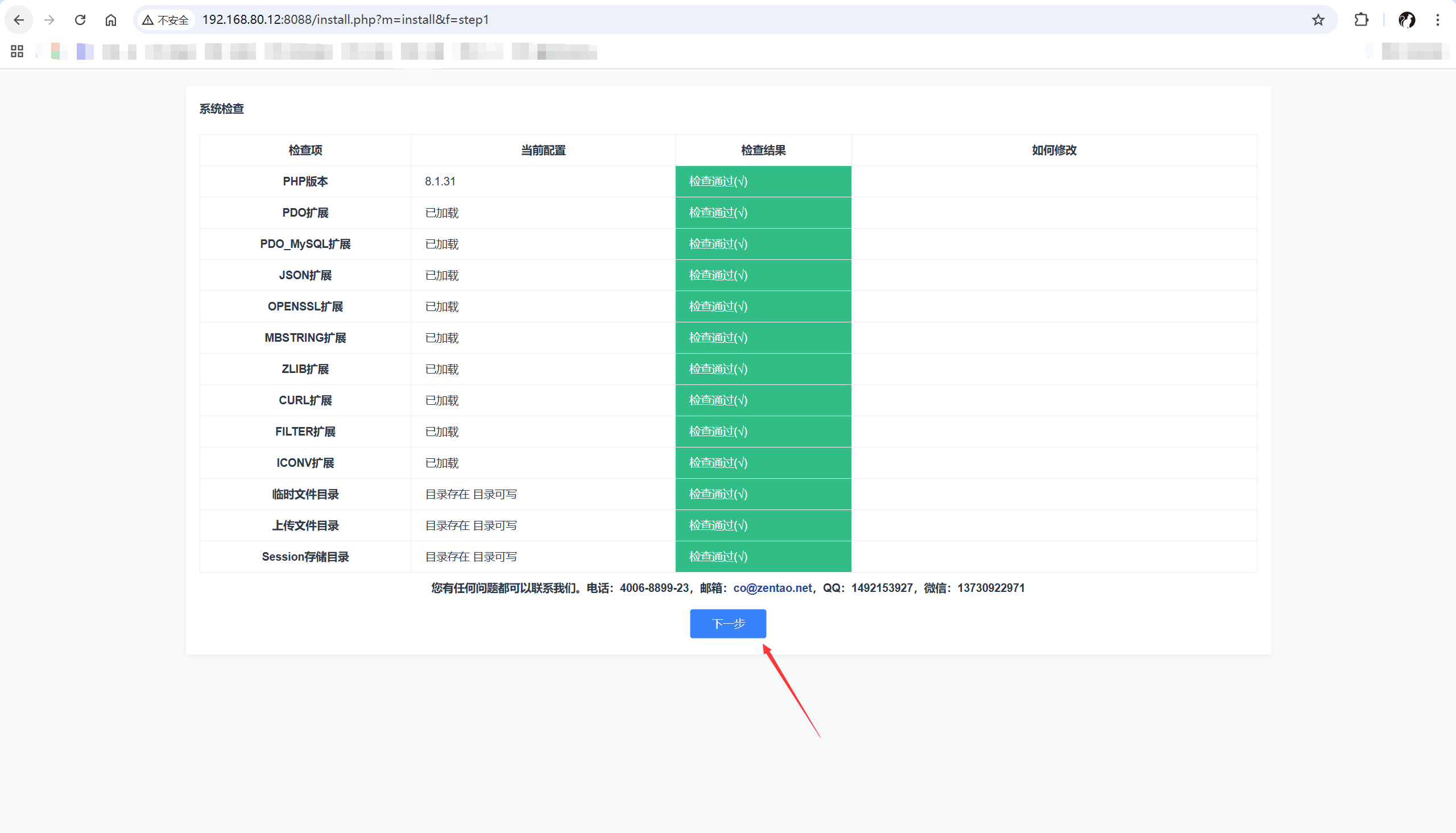Click PHP版本 检查通过 result cell
The width and height of the screenshot is (1456, 833).
tap(763, 181)
